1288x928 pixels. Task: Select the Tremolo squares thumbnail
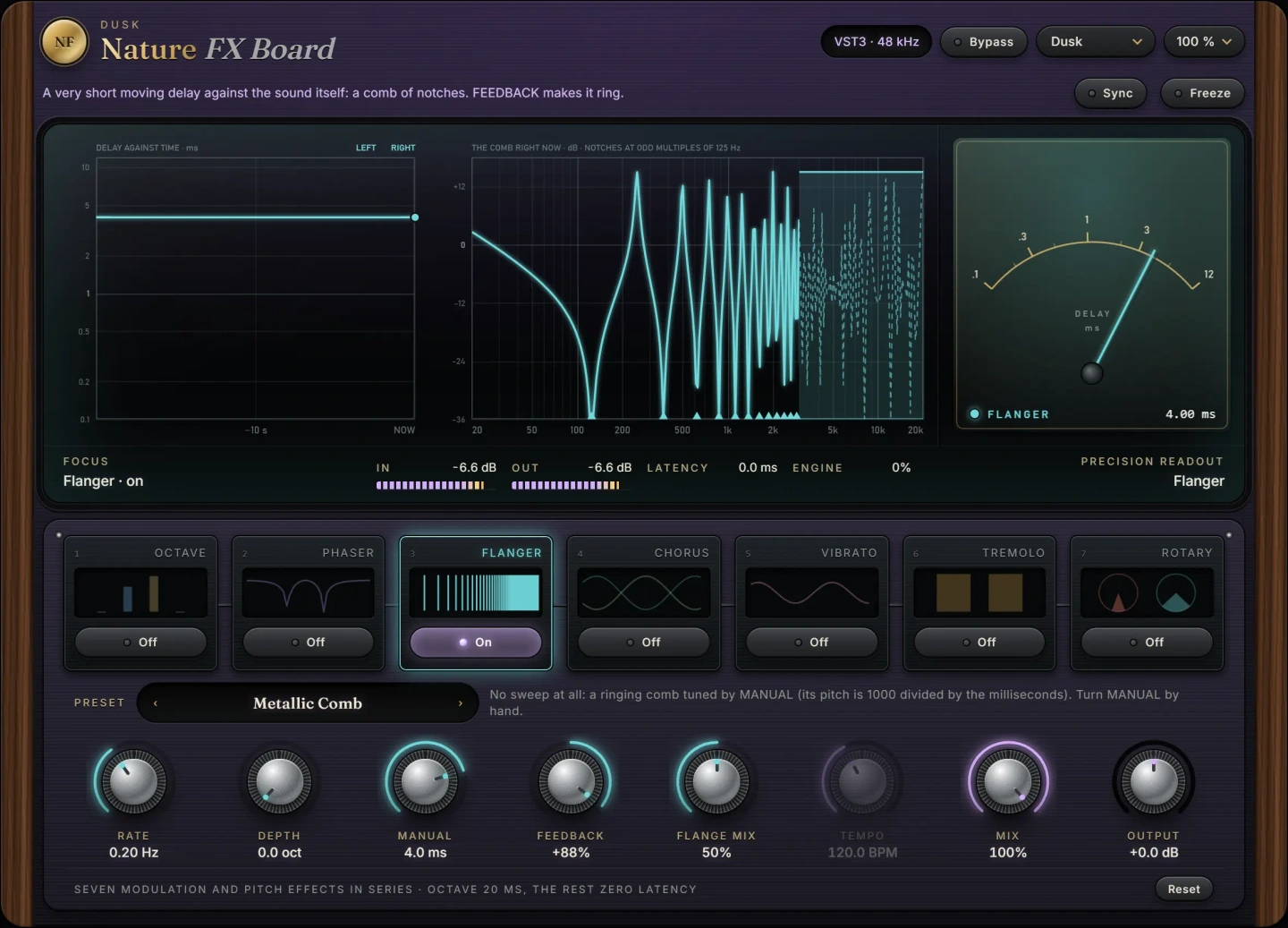click(x=979, y=592)
